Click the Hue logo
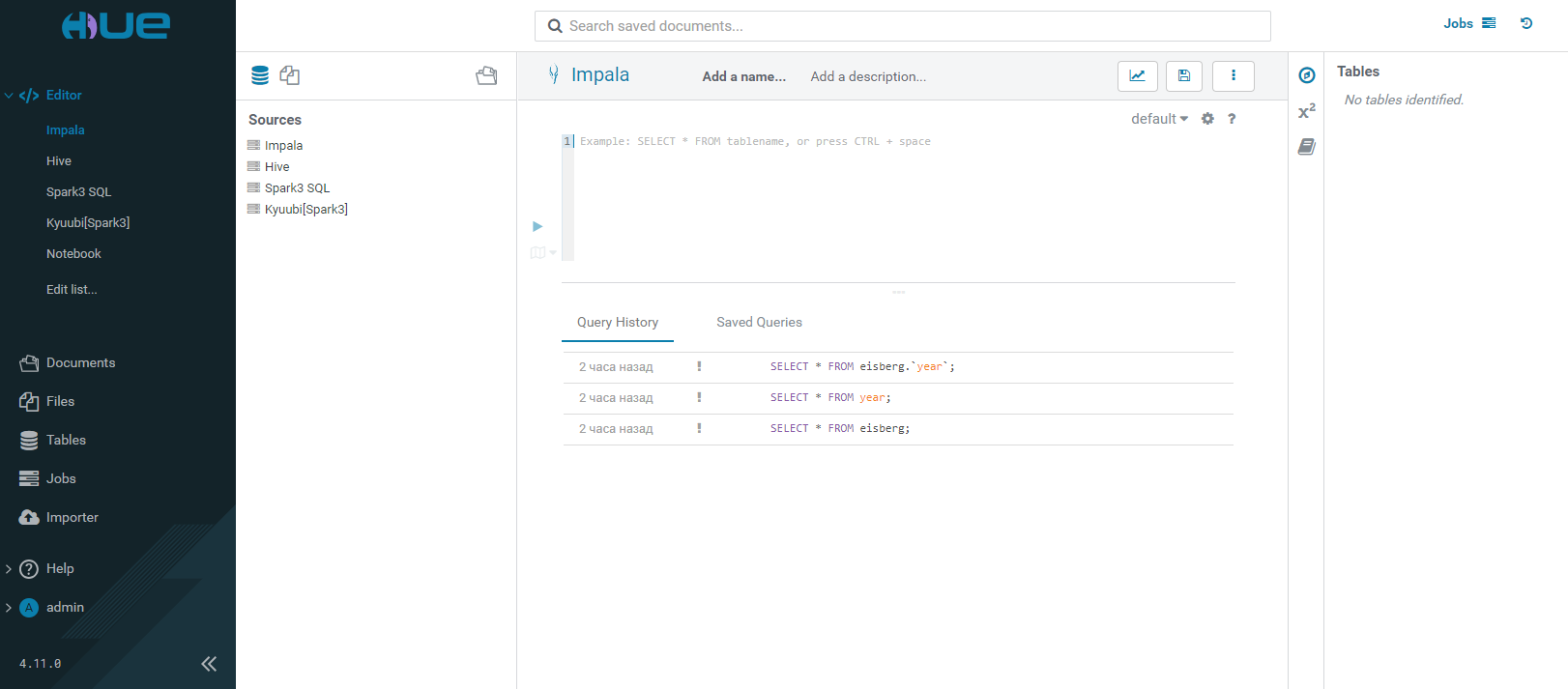This screenshot has height=689, width=1568. (x=116, y=25)
